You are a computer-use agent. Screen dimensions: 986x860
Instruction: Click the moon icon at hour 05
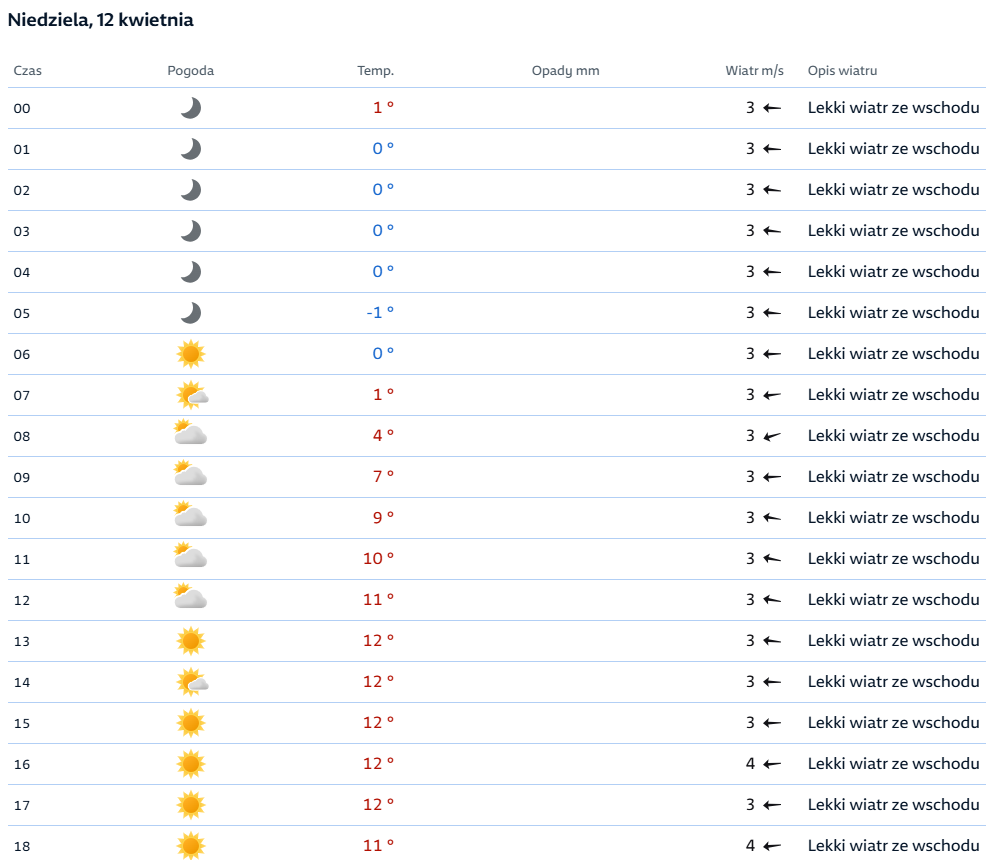point(191,313)
